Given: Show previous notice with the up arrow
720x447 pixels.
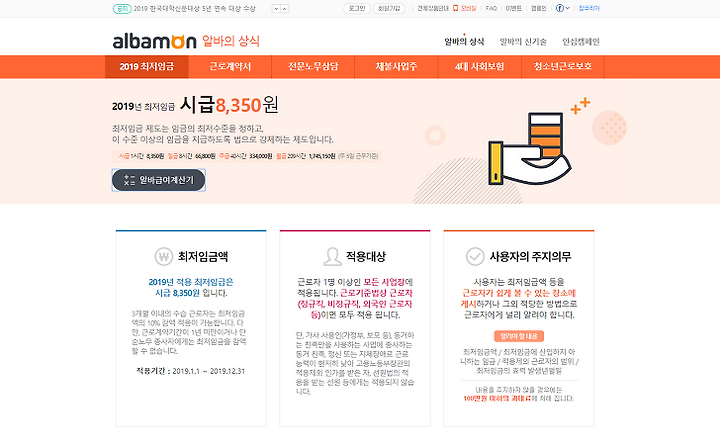Looking at the screenshot, I should pyautogui.click(x=284, y=9).
